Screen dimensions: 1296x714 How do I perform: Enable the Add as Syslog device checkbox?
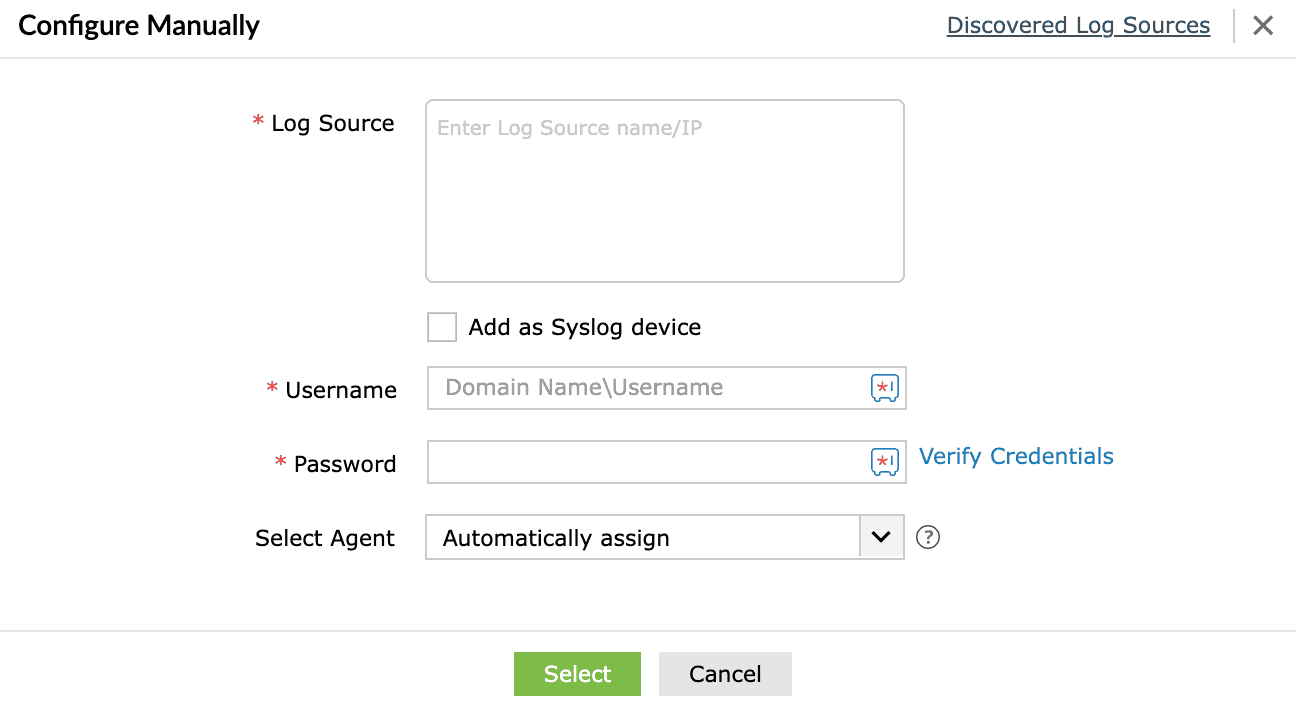(x=441, y=327)
